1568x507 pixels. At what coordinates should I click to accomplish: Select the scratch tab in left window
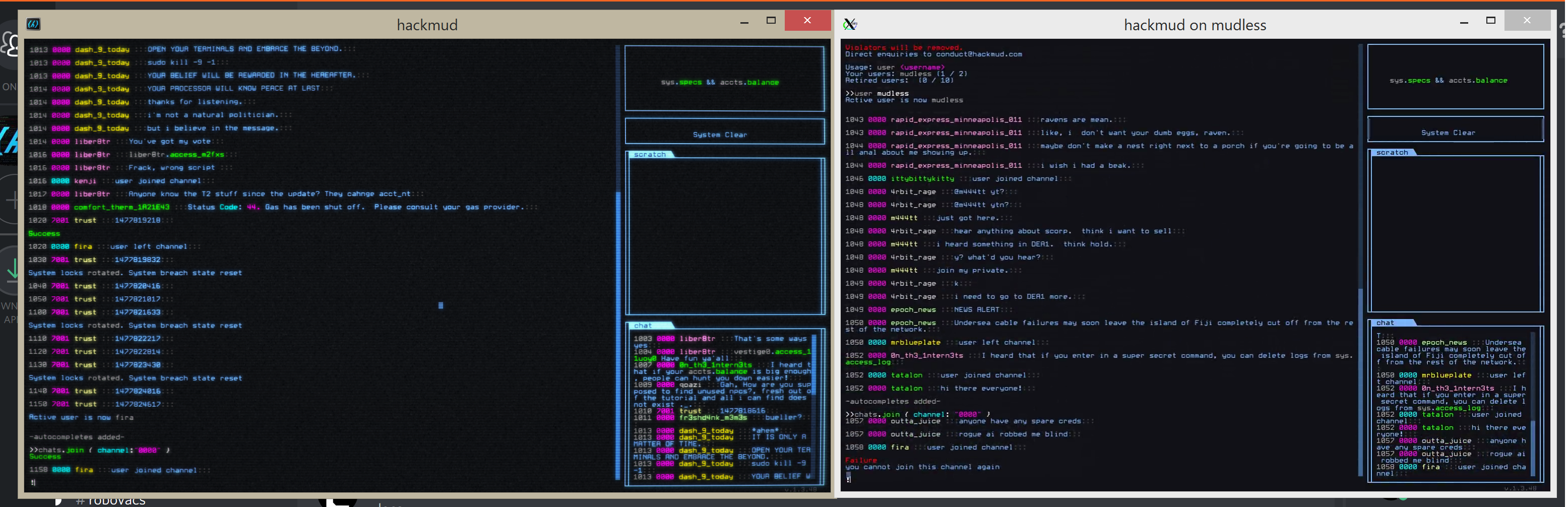[x=651, y=155]
